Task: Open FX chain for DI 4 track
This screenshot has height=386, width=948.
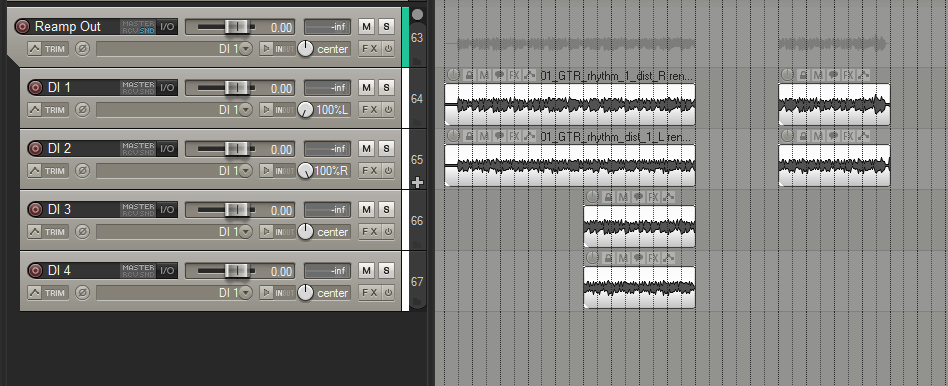Action: (369, 293)
